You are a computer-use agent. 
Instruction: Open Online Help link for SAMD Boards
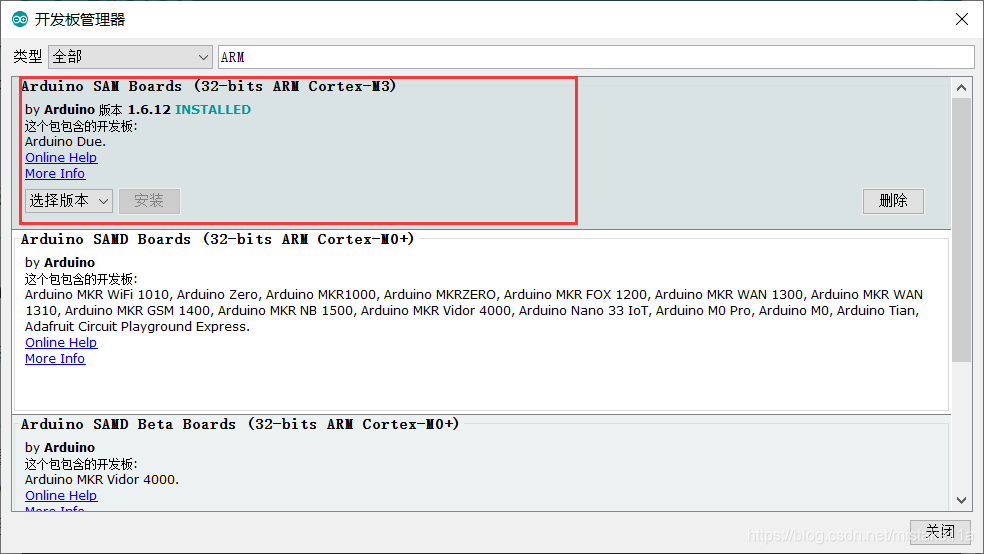pyautogui.click(x=61, y=343)
